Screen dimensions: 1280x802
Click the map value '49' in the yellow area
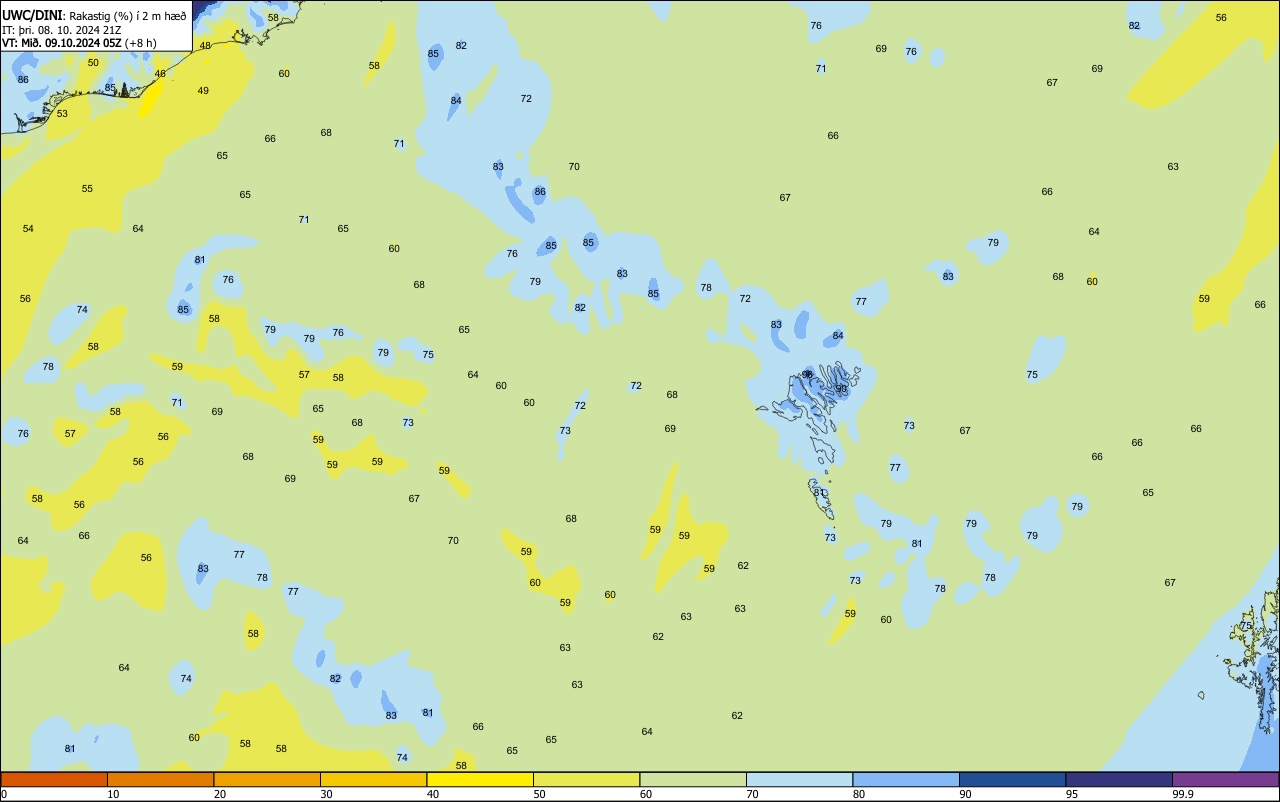pyautogui.click(x=203, y=91)
